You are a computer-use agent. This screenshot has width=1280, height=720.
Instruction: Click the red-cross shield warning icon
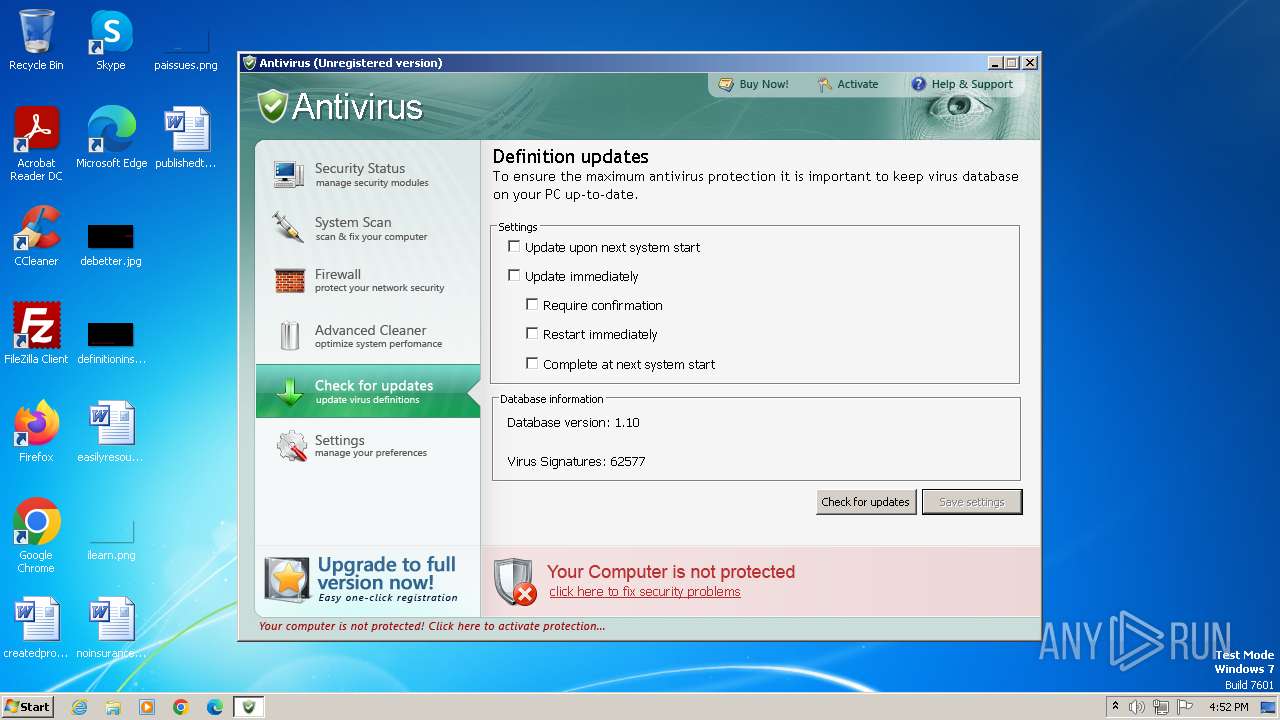pos(515,581)
